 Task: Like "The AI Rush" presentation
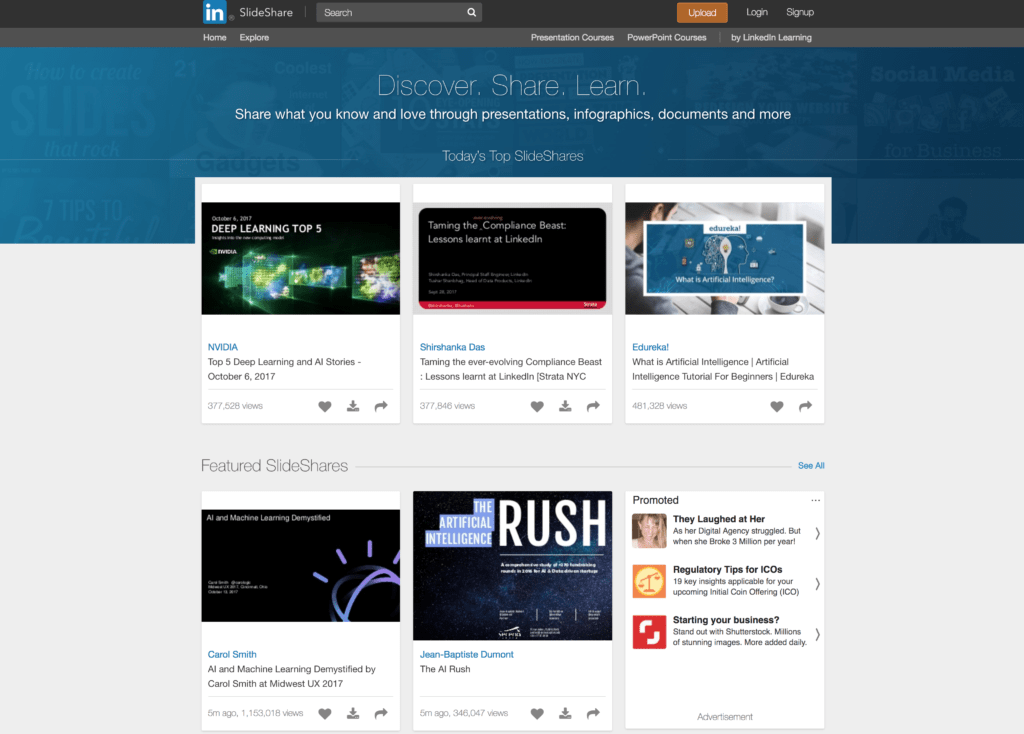pos(537,713)
